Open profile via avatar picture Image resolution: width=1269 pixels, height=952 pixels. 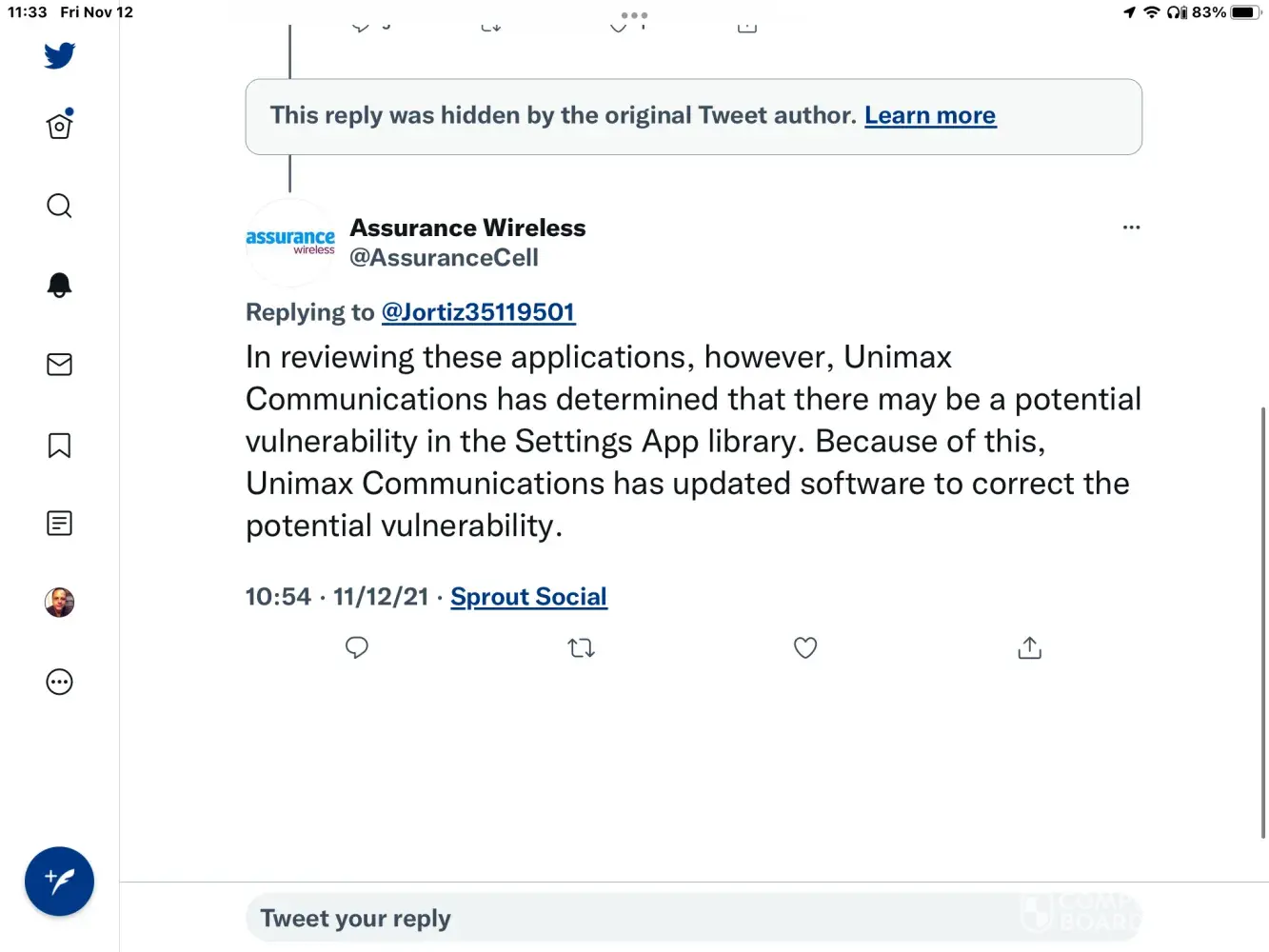tap(59, 603)
